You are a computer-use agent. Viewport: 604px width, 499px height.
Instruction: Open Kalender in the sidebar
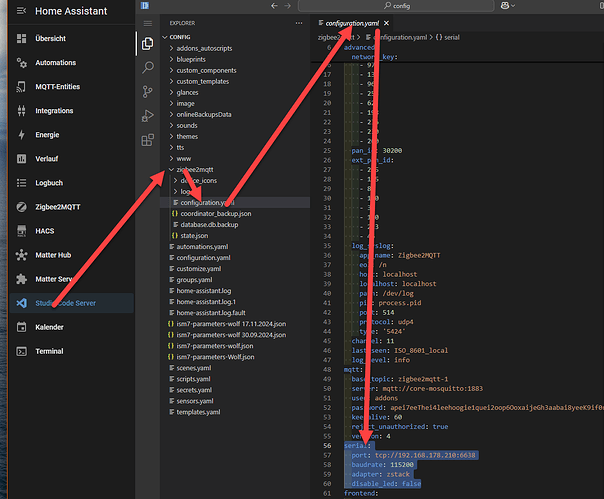point(71,327)
